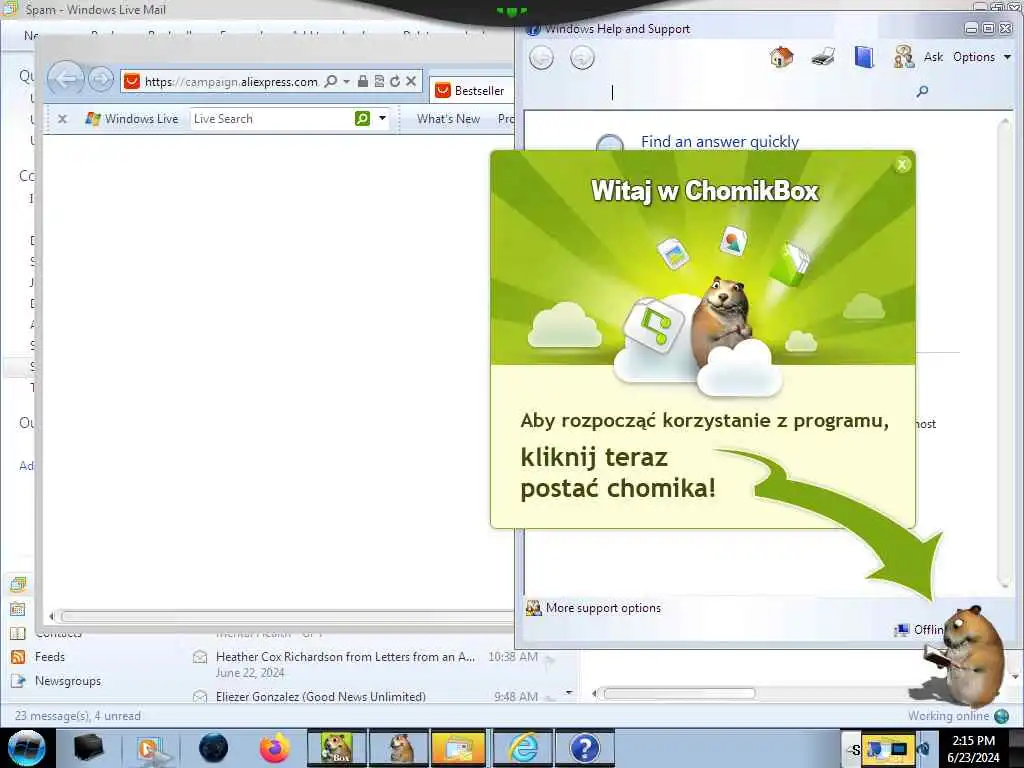Image resolution: width=1024 pixels, height=768 pixels.
Task: Click the security lock icon in address bar
Action: [x=362, y=81]
